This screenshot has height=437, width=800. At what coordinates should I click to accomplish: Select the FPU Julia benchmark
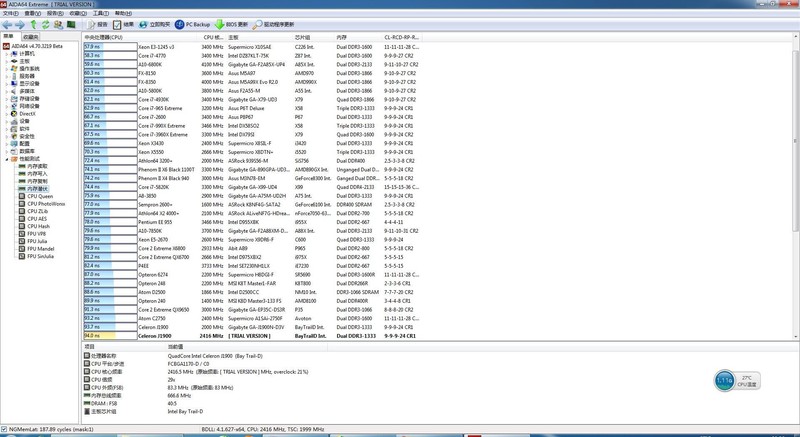tap(33, 241)
